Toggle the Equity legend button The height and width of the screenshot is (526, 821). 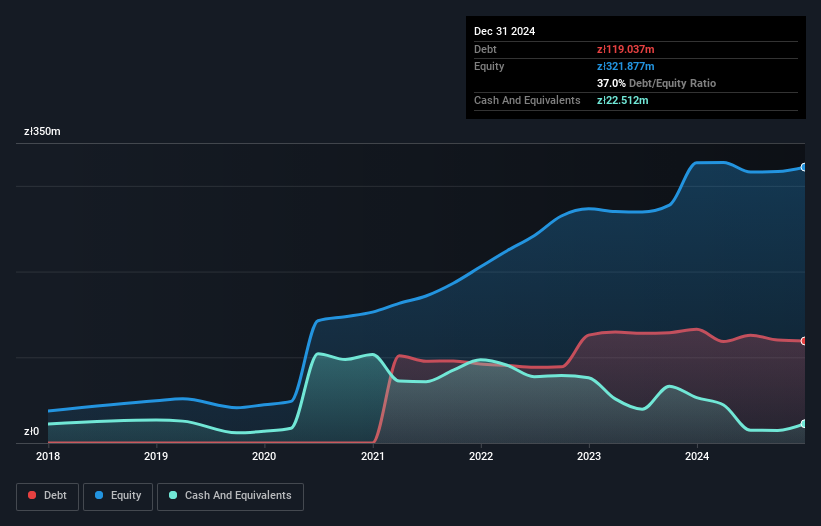[x=118, y=496]
